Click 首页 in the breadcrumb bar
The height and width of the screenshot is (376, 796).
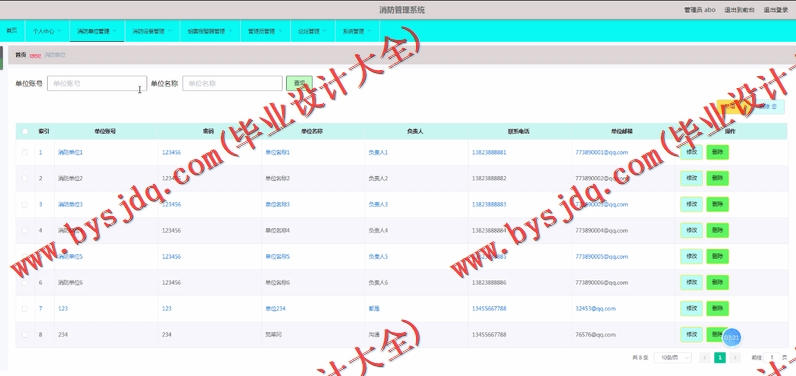pyautogui.click(x=20, y=55)
